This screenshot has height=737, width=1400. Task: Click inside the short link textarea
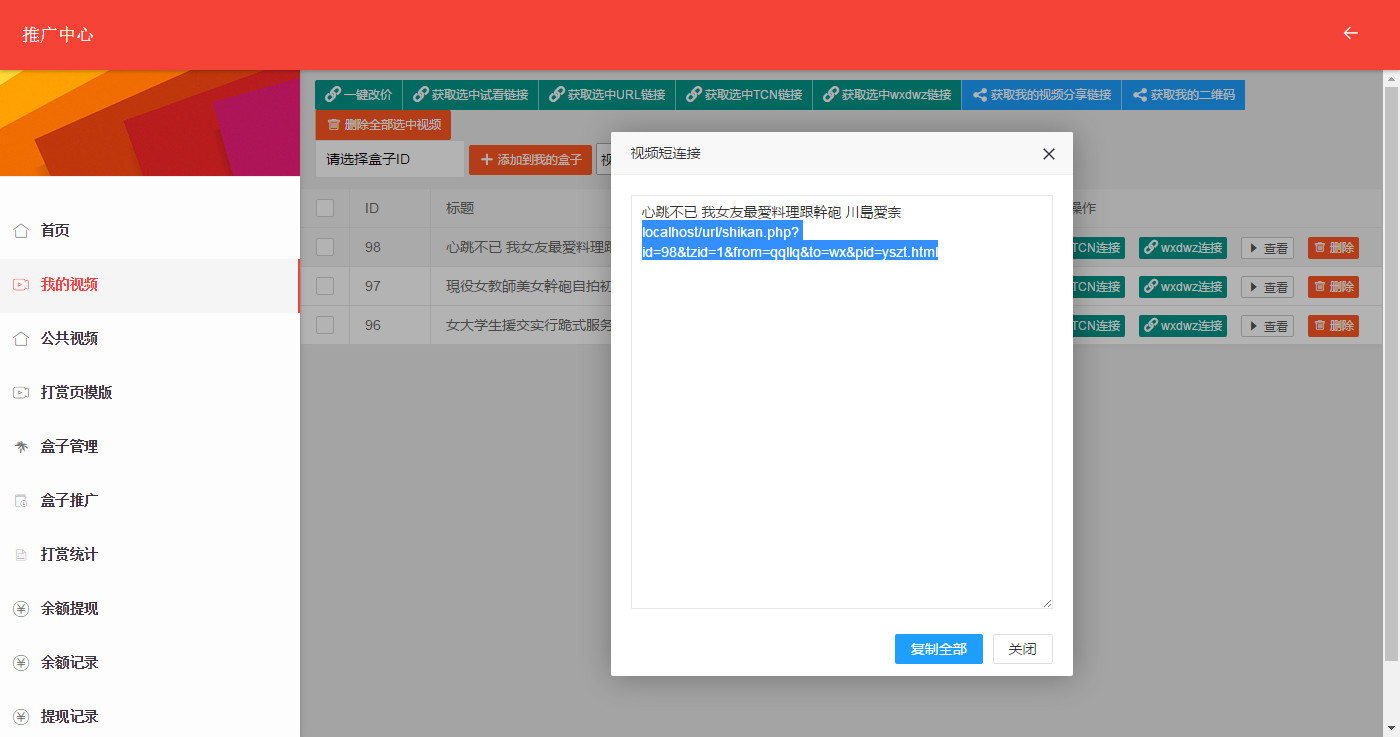[842, 402]
